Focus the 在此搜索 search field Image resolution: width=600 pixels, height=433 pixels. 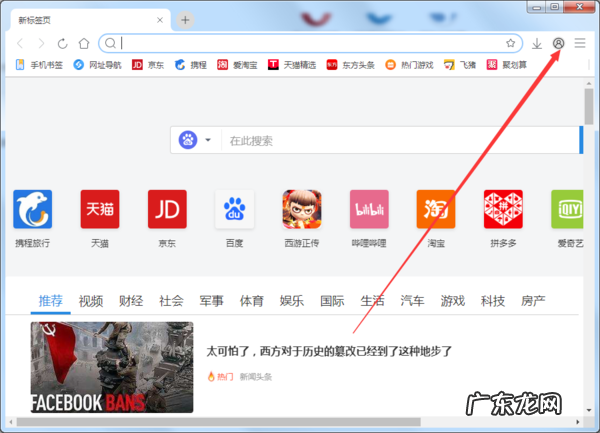[x=400, y=140]
